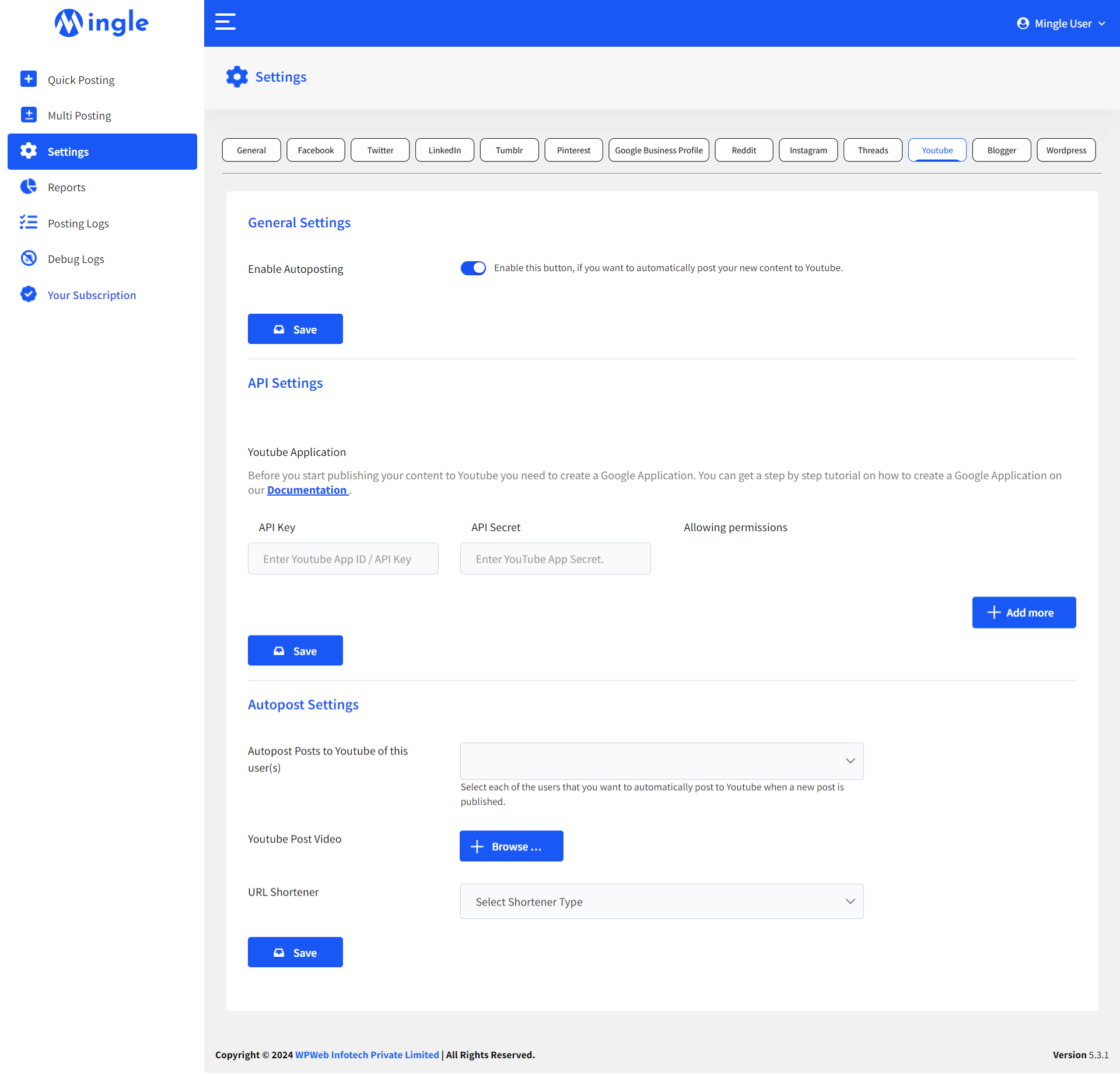Open Quick Posting in the sidebar
Image resolution: width=1120 pixels, height=1074 pixels.
(102, 79)
